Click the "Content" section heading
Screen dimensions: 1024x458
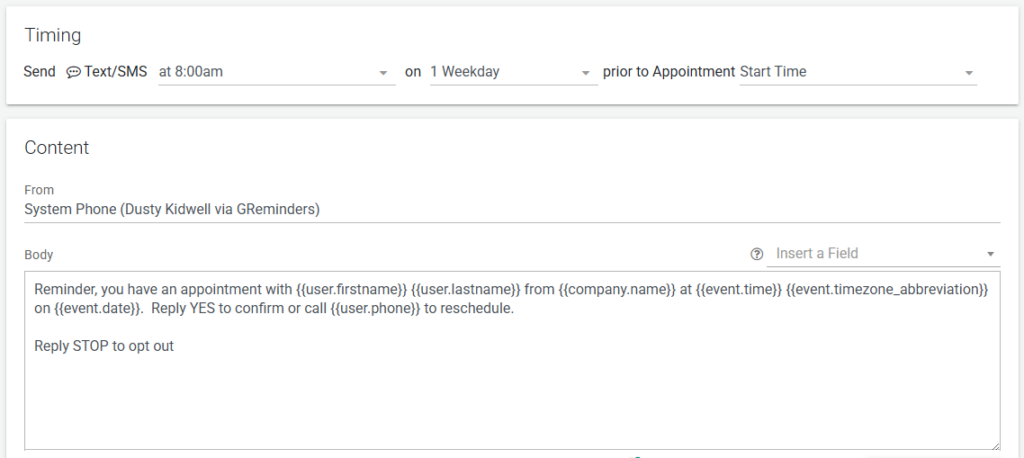click(57, 148)
